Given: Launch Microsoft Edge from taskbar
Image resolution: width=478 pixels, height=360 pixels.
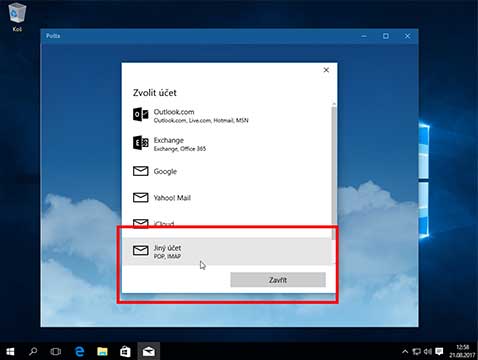Looking at the screenshot, I should [79, 351].
